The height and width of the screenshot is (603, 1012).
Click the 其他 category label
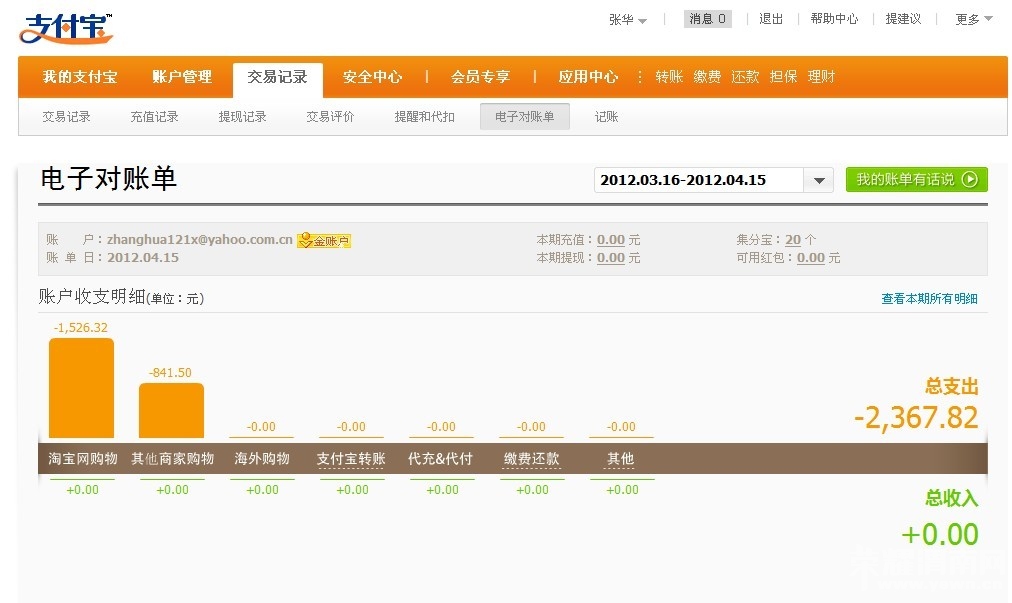(x=620, y=459)
